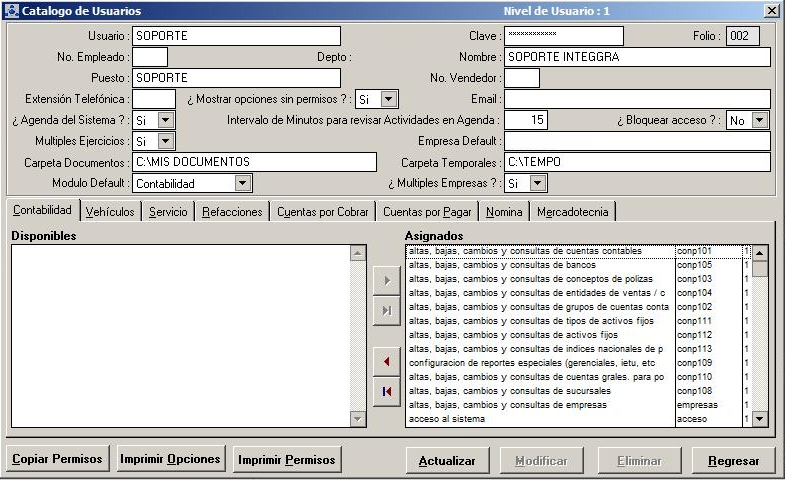Click the red remove permission left arrow
Image resolution: width=785 pixels, height=480 pixels.
[x=386, y=360]
